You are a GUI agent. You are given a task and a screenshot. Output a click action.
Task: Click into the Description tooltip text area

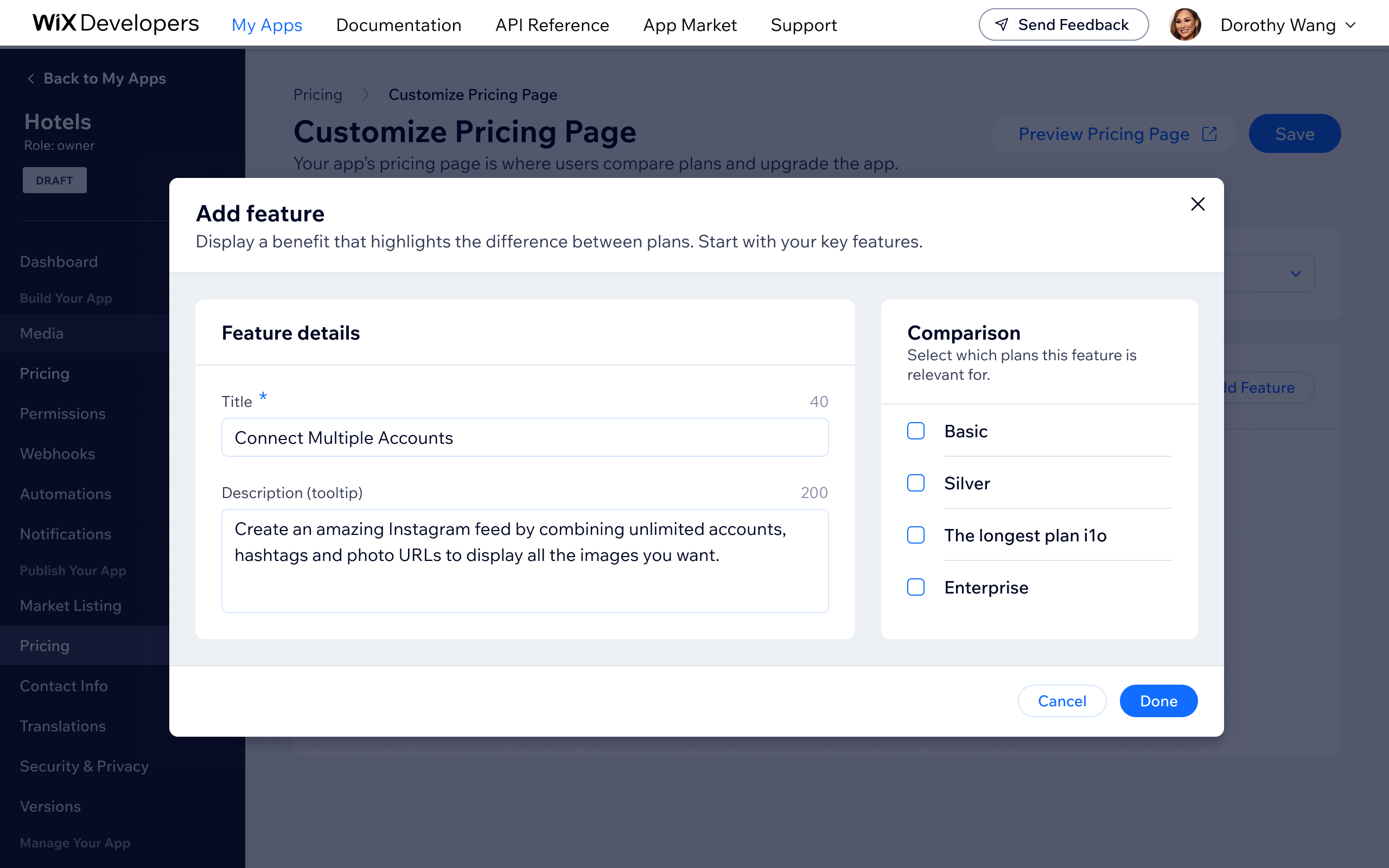pyautogui.click(x=525, y=561)
